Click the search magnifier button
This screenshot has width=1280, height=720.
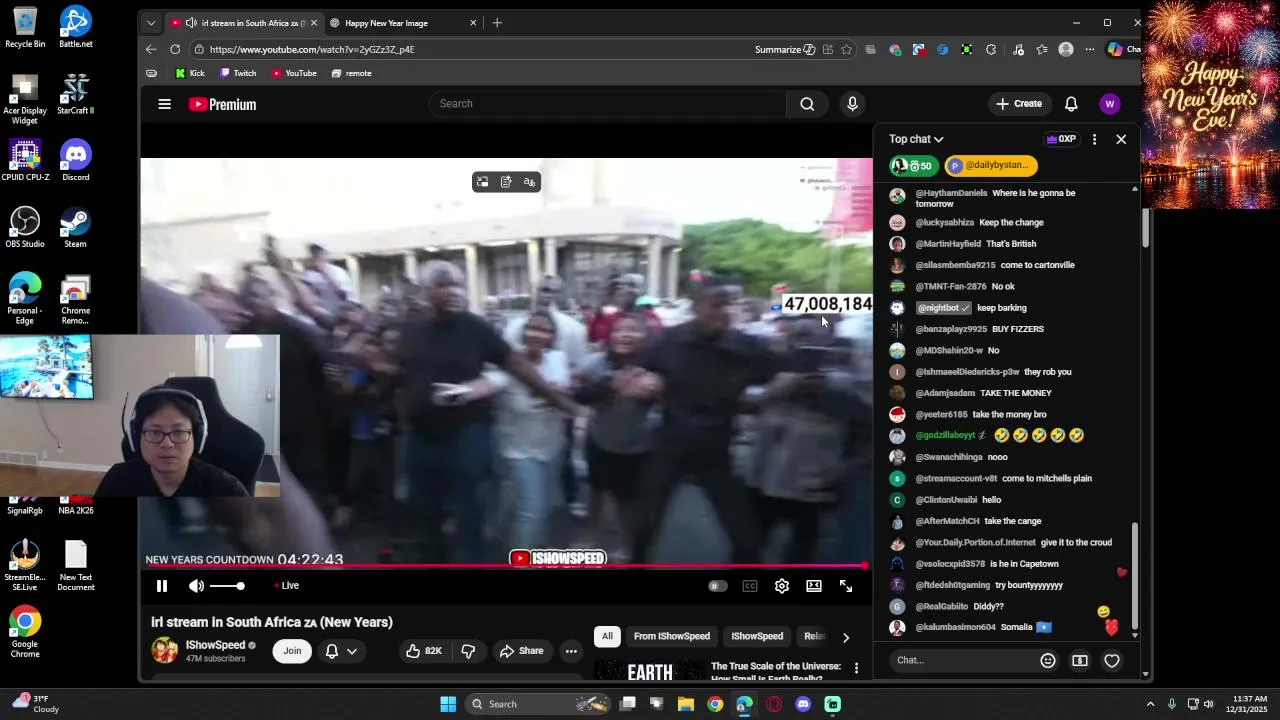point(807,104)
